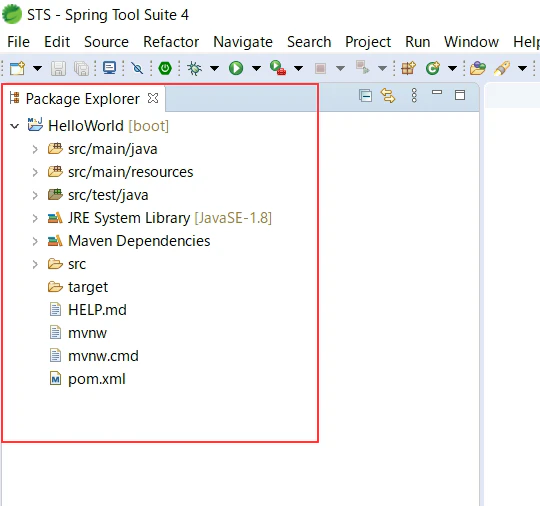540x506 pixels.
Task: Click the New Java Class icon
Action: (433, 68)
